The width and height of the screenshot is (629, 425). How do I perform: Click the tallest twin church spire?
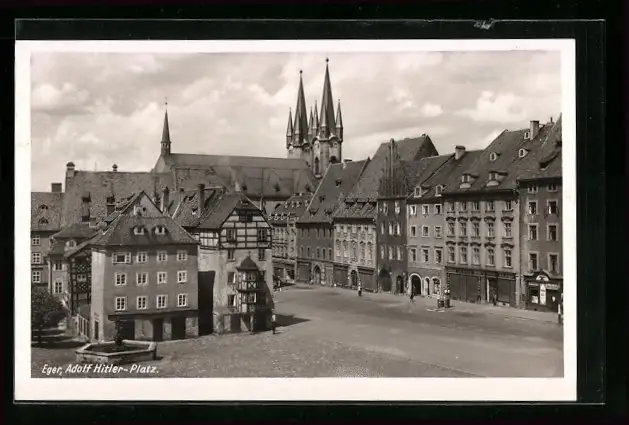coord(326,100)
